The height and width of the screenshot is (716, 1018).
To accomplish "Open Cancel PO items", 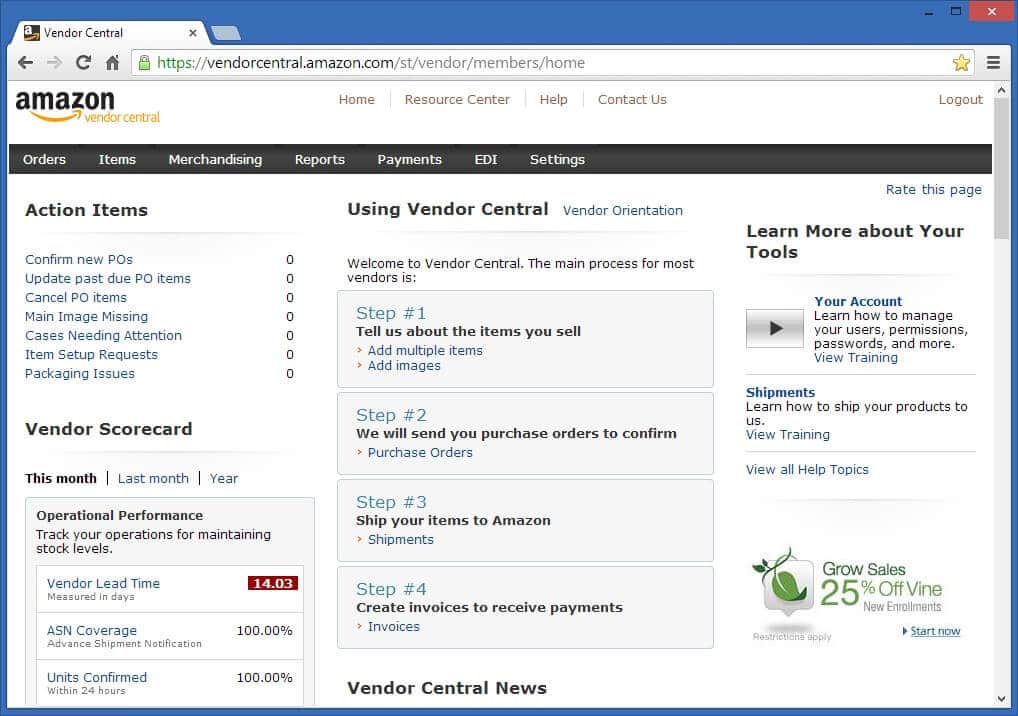I will click(76, 297).
